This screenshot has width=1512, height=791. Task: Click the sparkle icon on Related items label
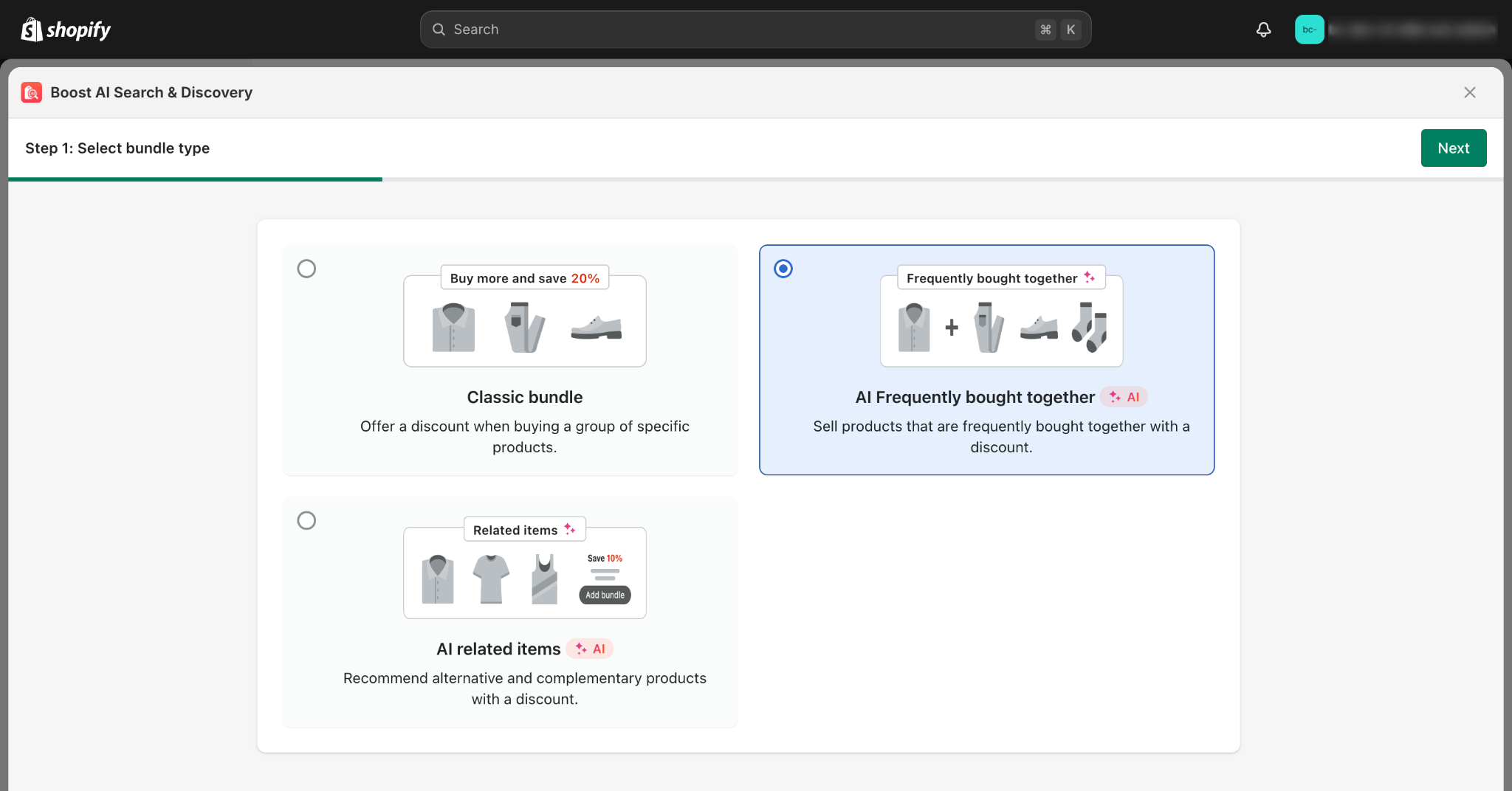[570, 529]
